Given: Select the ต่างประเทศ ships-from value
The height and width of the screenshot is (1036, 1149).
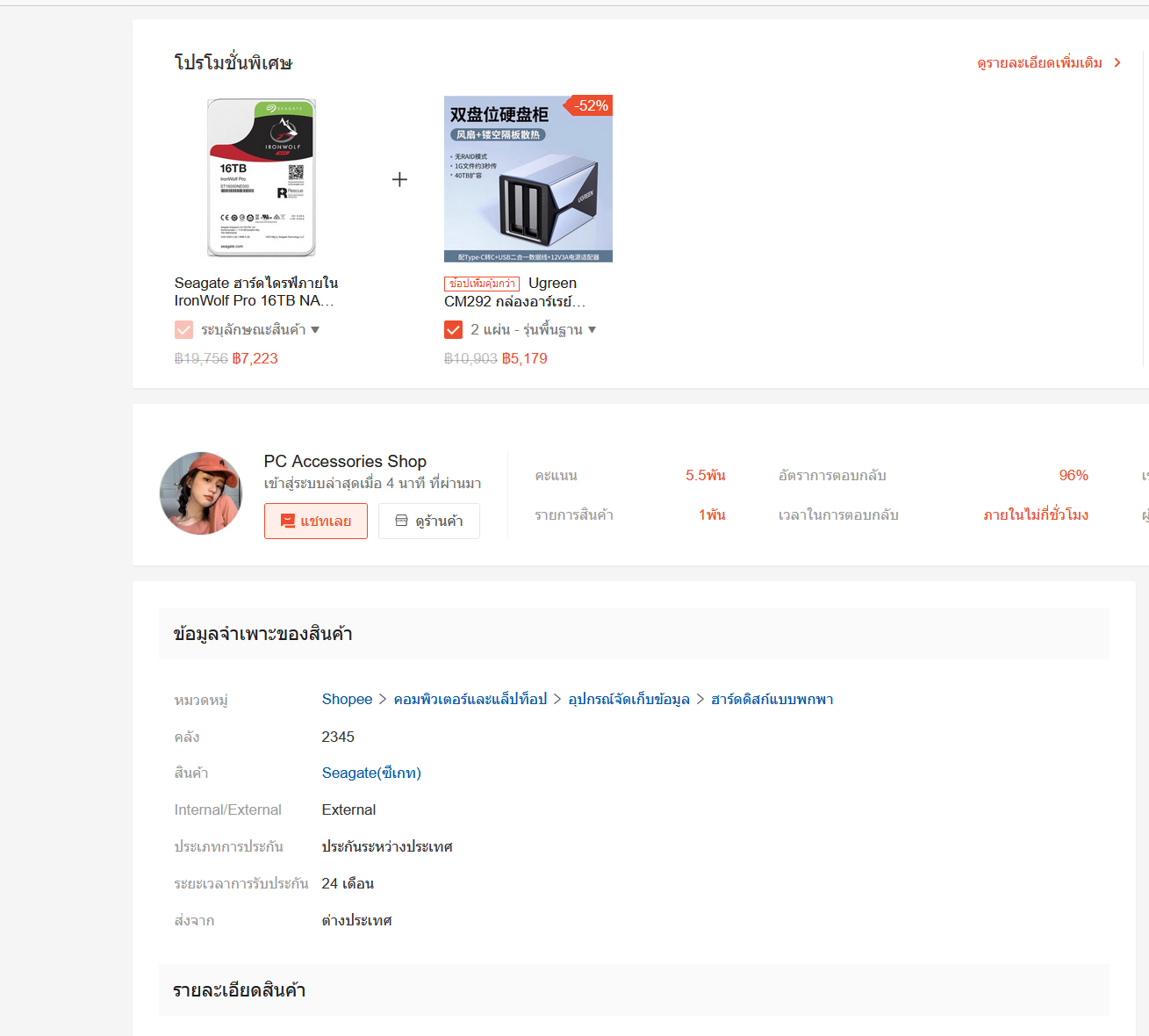Looking at the screenshot, I should point(356,920).
